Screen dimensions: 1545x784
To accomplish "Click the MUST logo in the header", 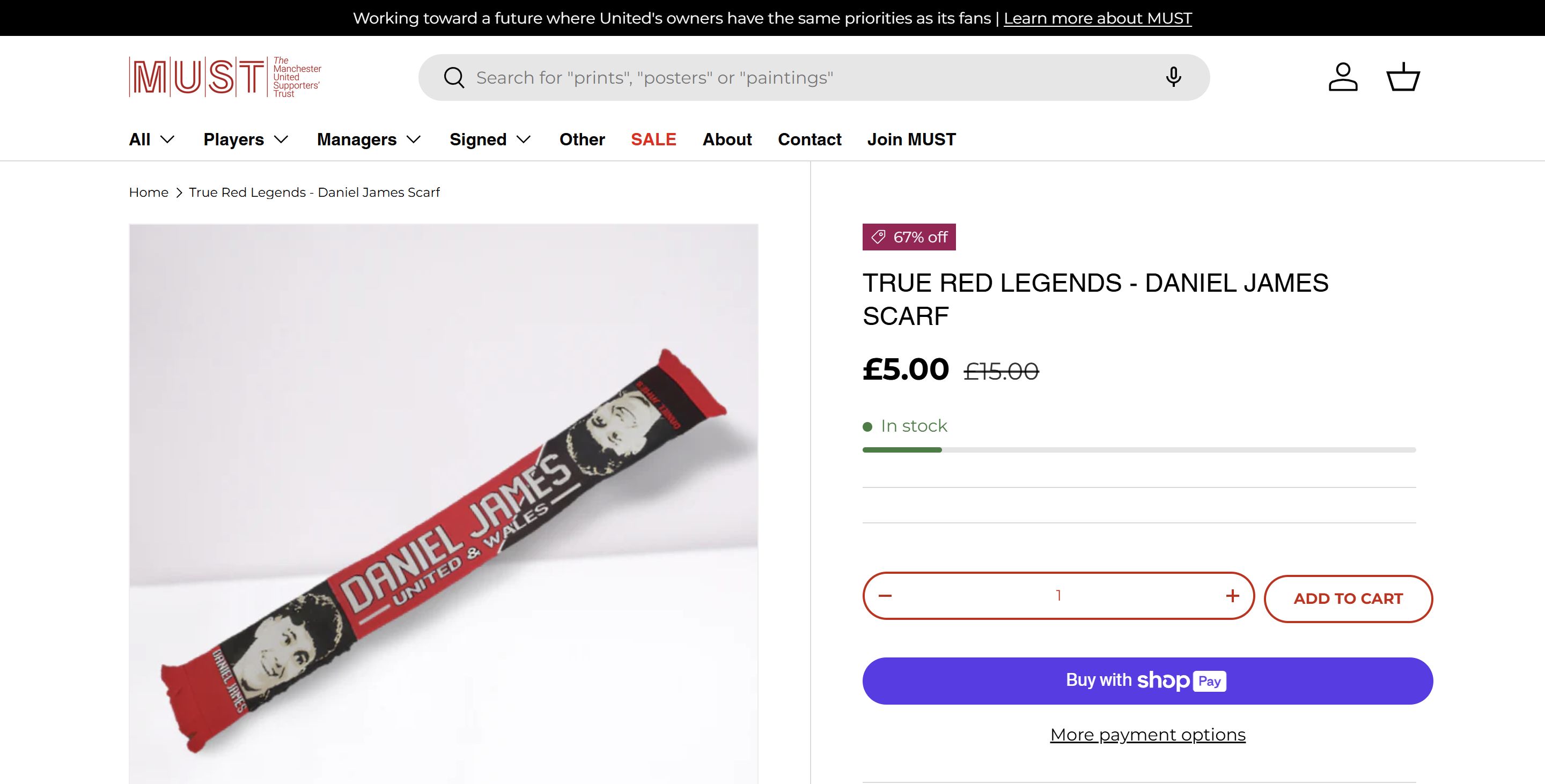I will (225, 77).
